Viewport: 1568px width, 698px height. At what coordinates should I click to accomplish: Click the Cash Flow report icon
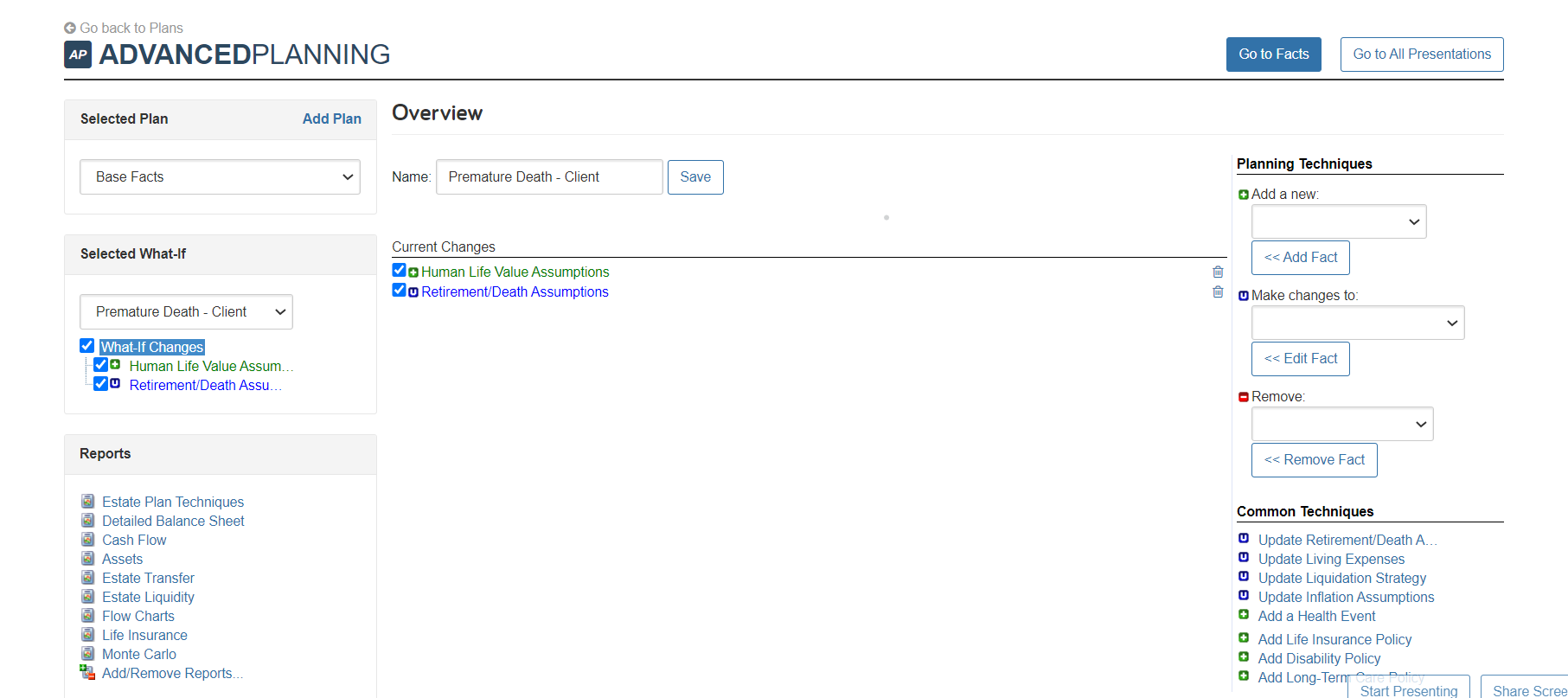tap(87, 539)
